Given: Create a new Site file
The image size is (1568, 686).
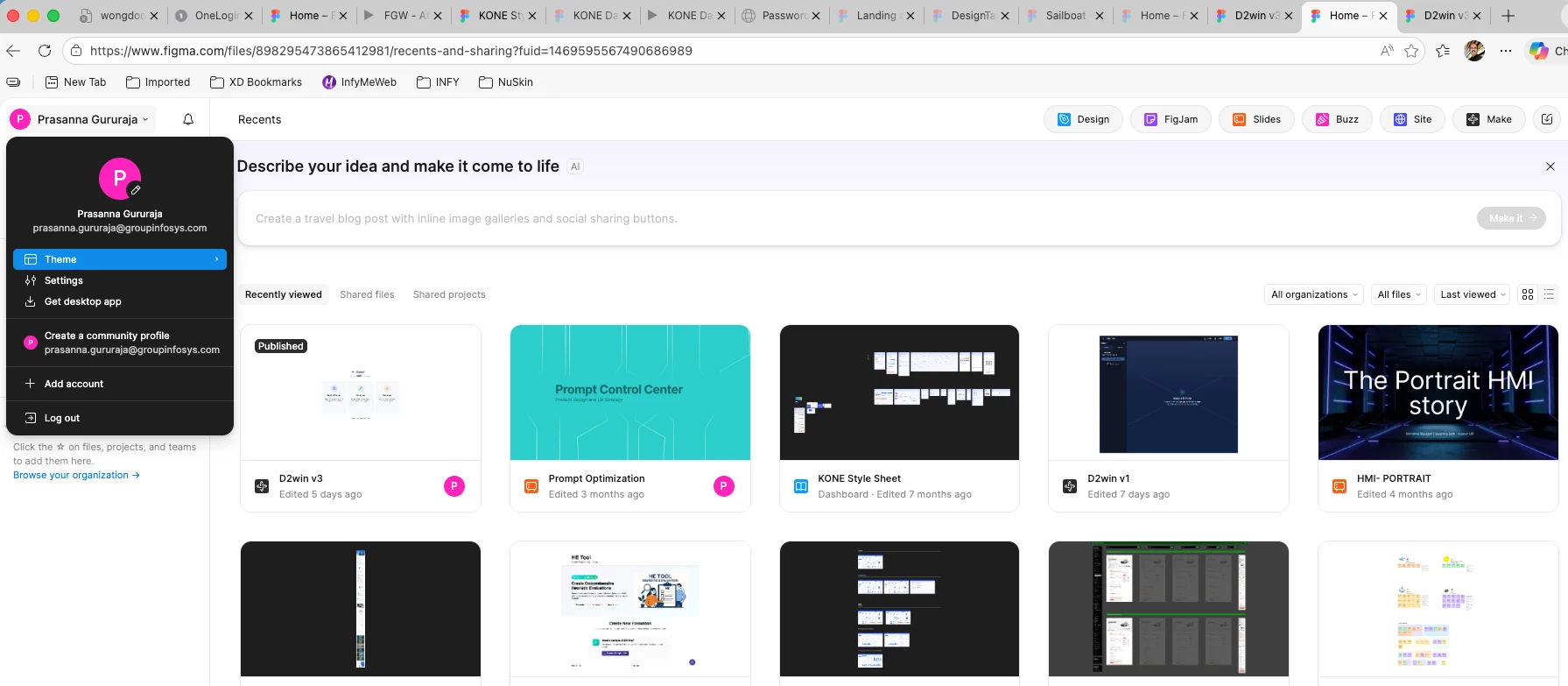Looking at the screenshot, I should [x=1412, y=119].
